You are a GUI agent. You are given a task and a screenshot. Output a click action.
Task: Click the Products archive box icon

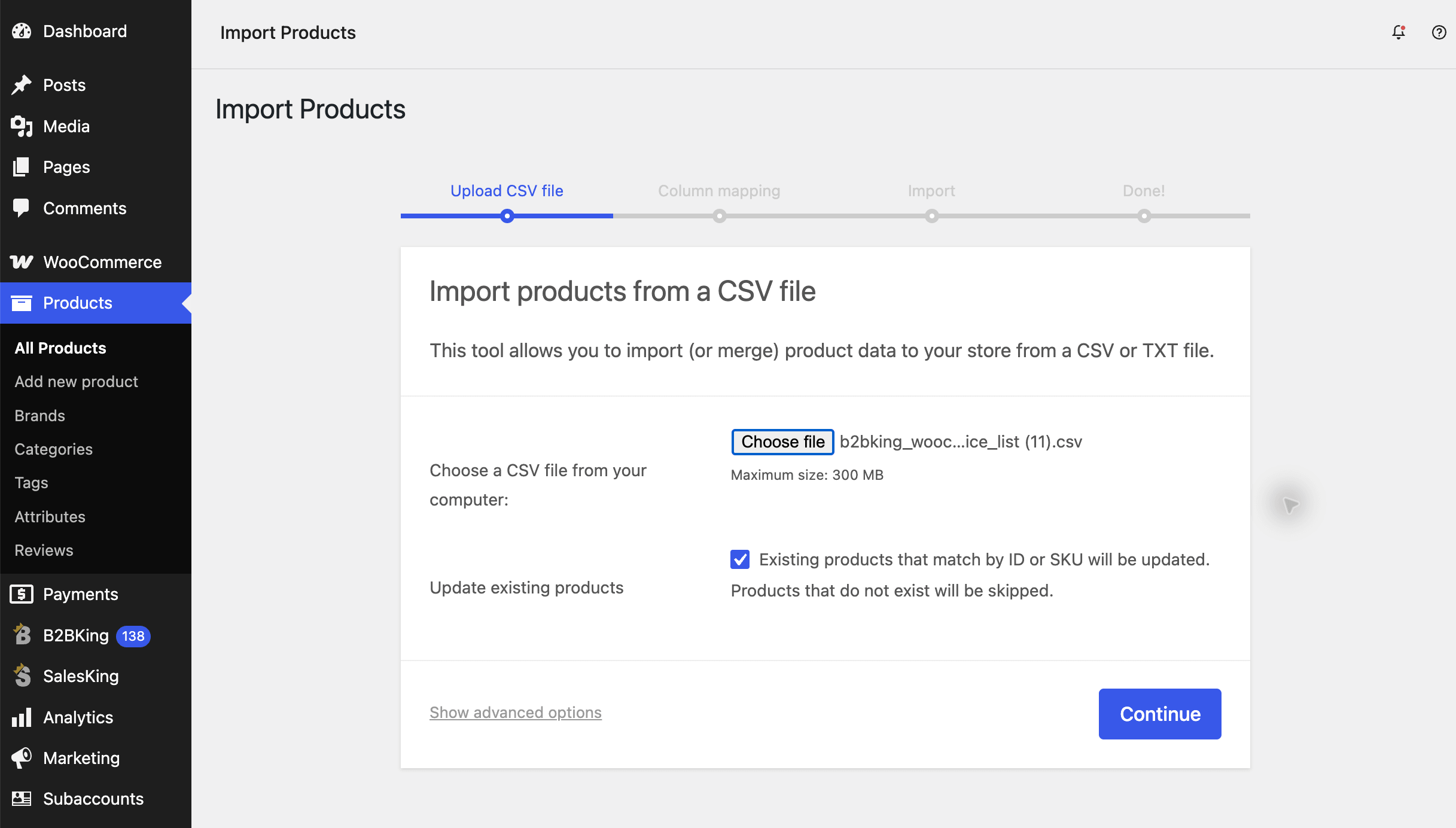click(22, 303)
